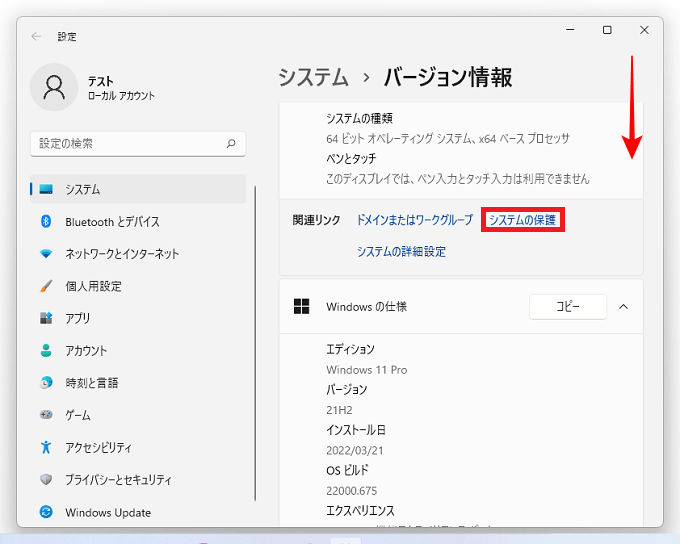The height and width of the screenshot is (544, 680).
Task: Click the Bluetooth icon in the sidebar
Action: (x=46, y=222)
